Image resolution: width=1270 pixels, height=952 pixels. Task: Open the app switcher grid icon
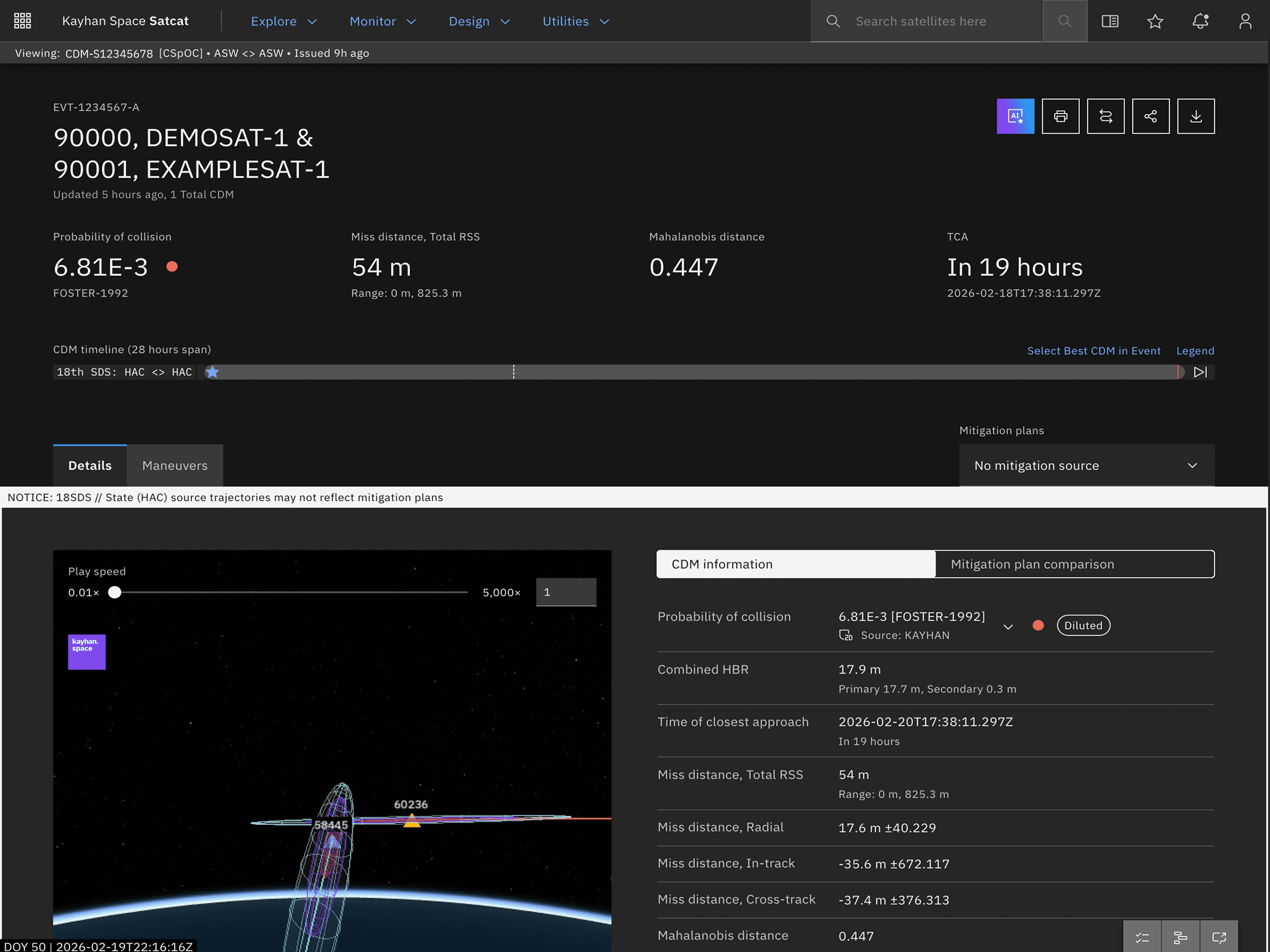(x=22, y=20)
